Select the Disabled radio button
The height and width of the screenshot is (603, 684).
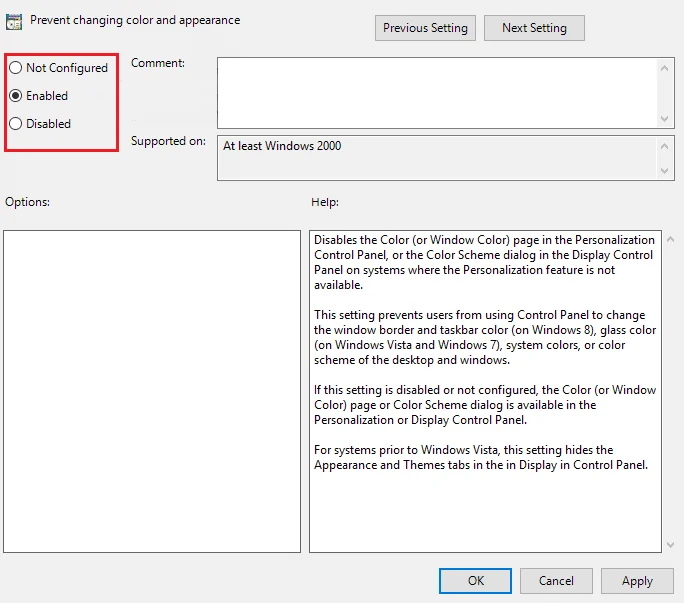[16, 124]
